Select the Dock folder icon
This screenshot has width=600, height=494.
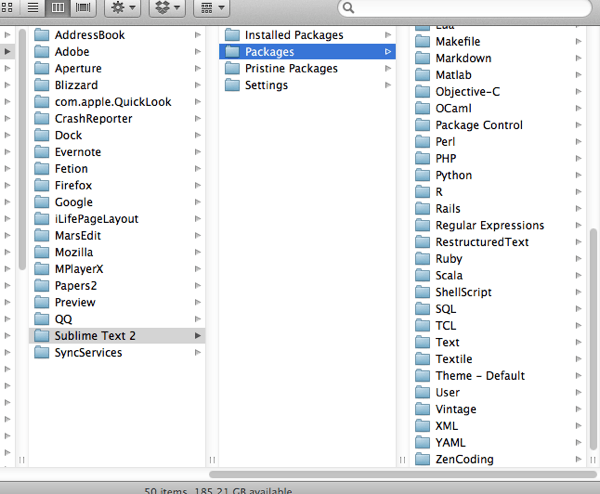(41, 135)
